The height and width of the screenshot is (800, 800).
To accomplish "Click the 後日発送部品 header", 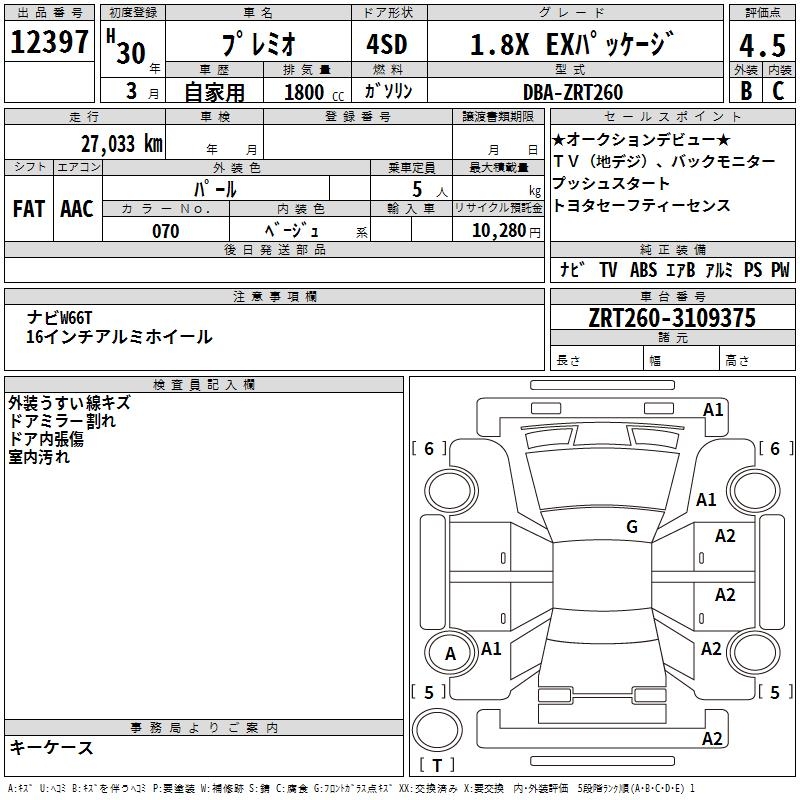I will tap(274, 249).
